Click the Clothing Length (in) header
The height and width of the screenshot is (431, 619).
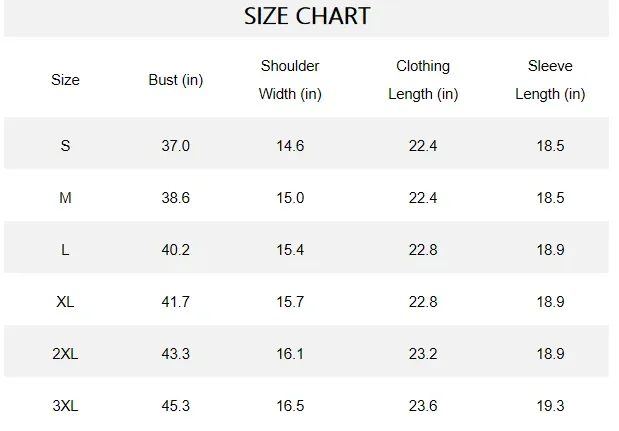(x=423, y=80)
